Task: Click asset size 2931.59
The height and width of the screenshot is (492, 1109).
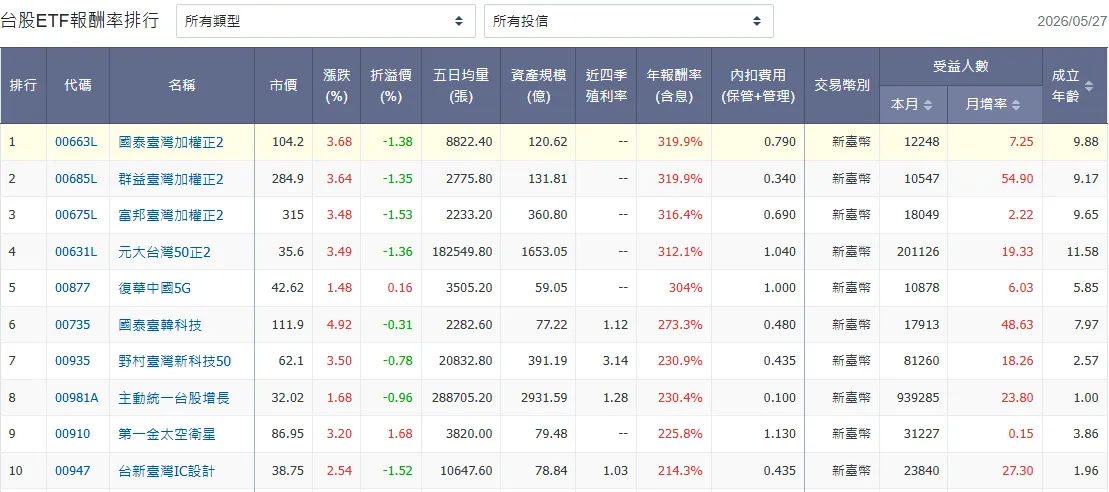Action: 543,398
